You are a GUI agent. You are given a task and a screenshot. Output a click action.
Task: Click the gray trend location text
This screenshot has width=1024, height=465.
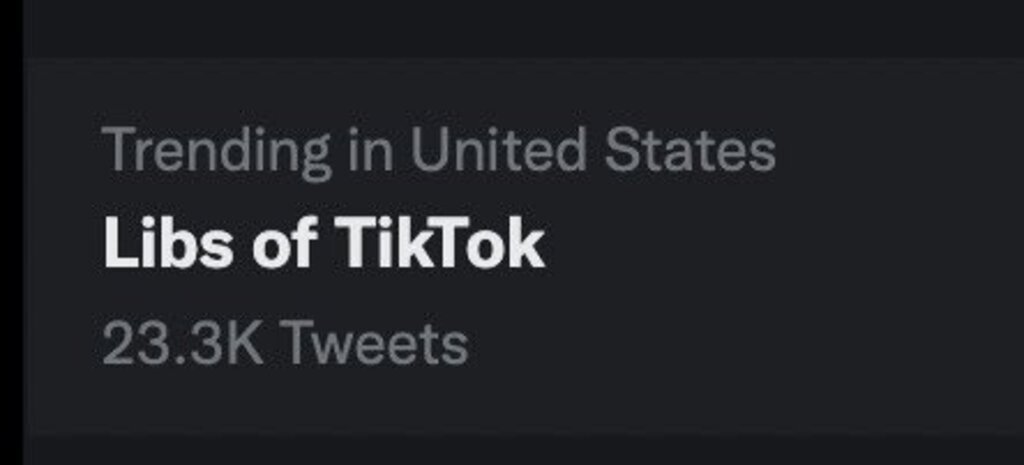coord(439,152)
